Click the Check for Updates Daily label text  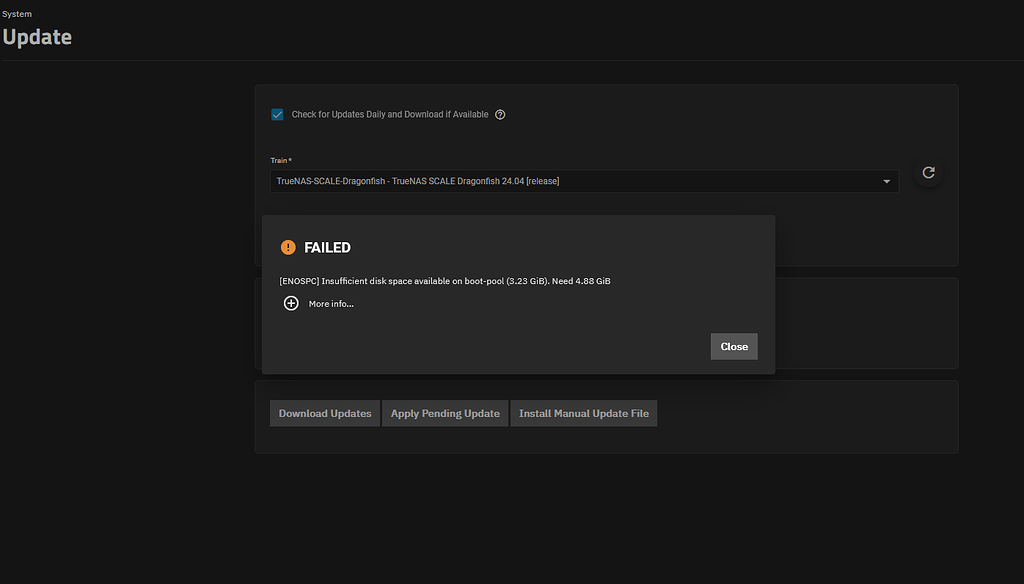(x=390, y=114)
